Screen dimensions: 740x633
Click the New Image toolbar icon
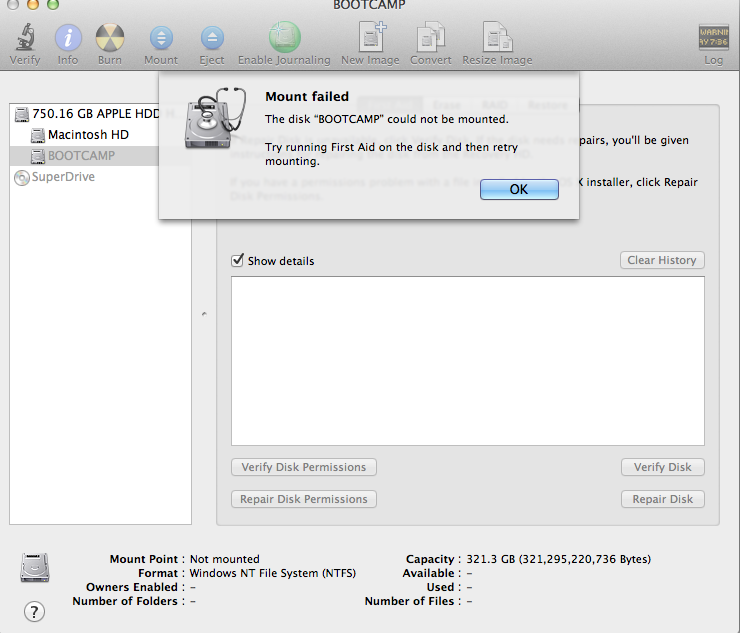[x=371, y=37]
